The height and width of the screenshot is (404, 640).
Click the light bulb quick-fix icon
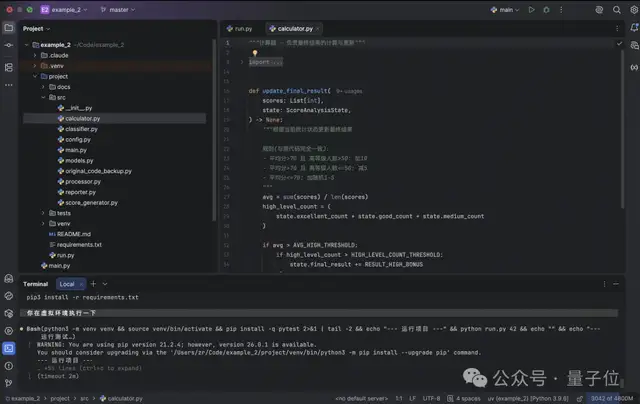point(255,54)
